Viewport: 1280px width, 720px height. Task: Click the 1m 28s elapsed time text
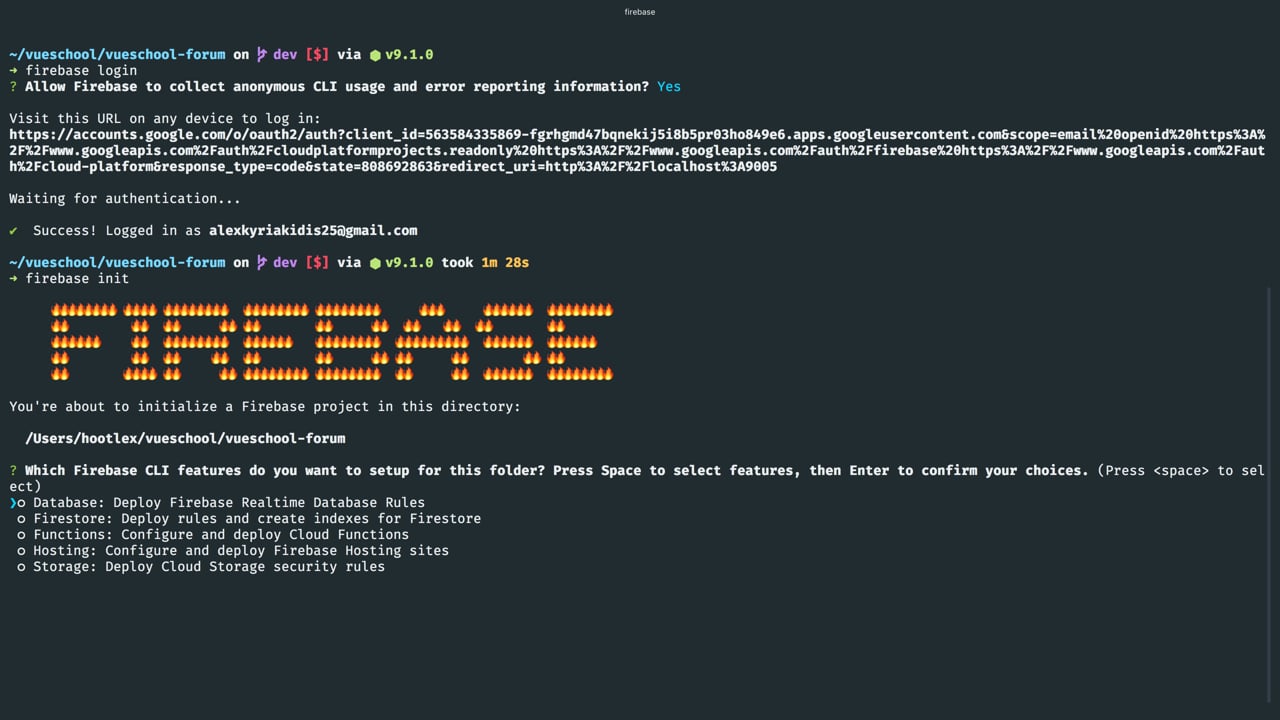coord(505,263)
